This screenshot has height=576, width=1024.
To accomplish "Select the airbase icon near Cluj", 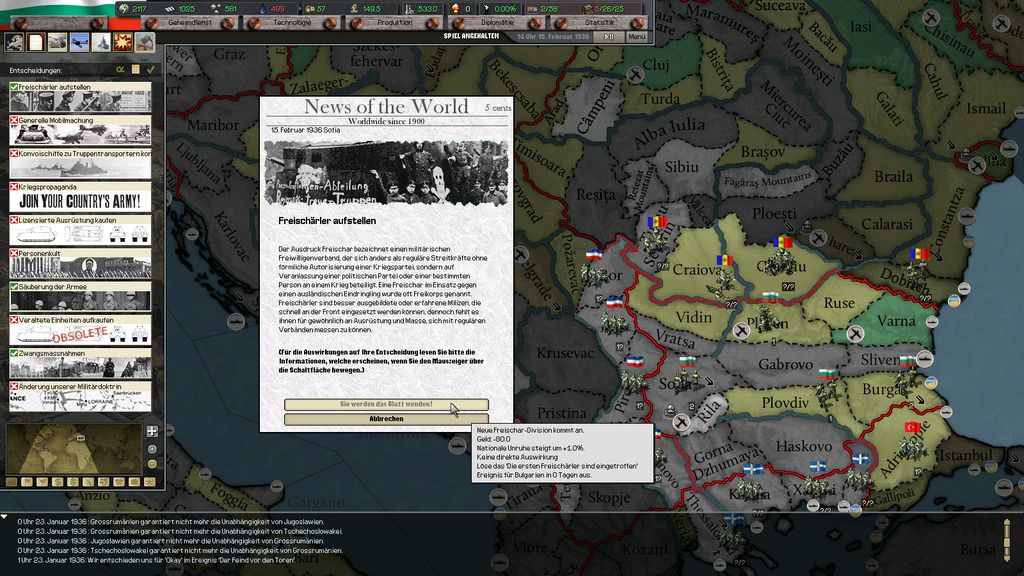I will coord(635,74).
